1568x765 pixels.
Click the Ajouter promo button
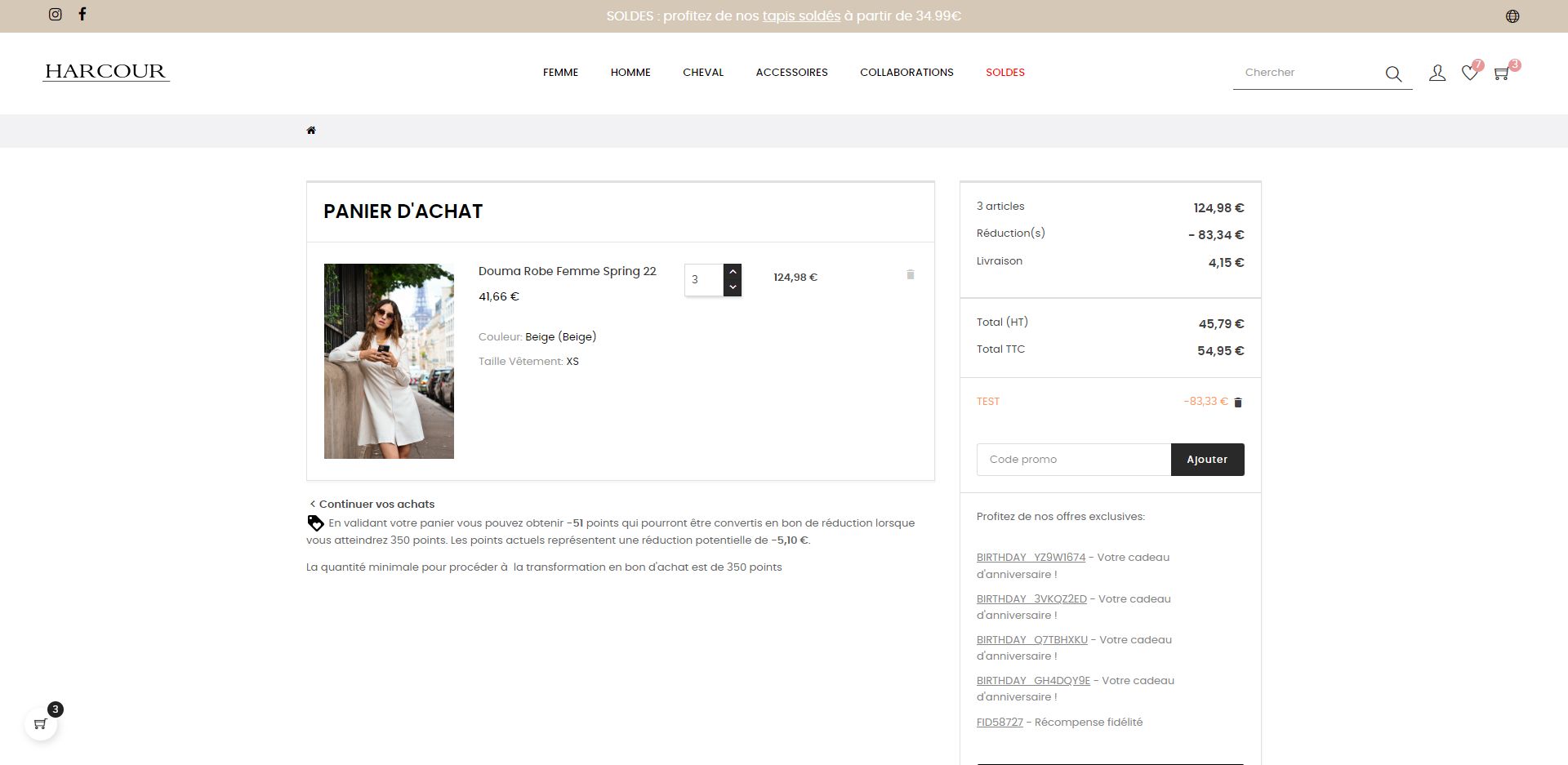[x=1207, y=460]
